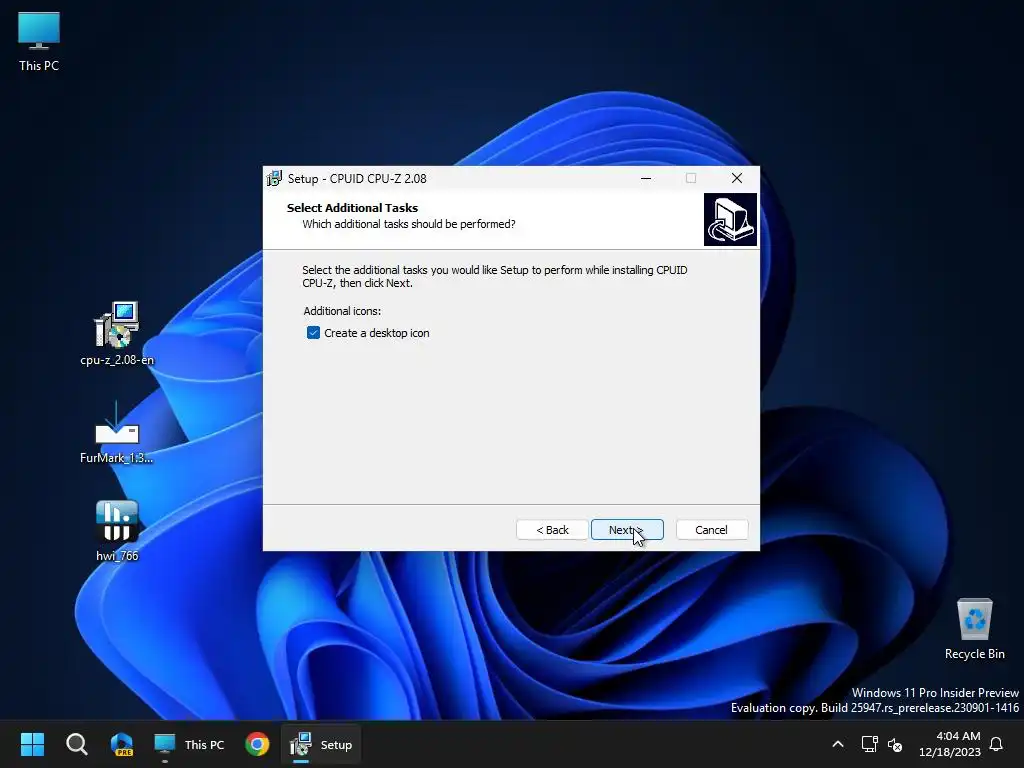Launch Google Chrome from the taskbar
The width and height of the screenshot is (1024, 768).
point(257,744)
